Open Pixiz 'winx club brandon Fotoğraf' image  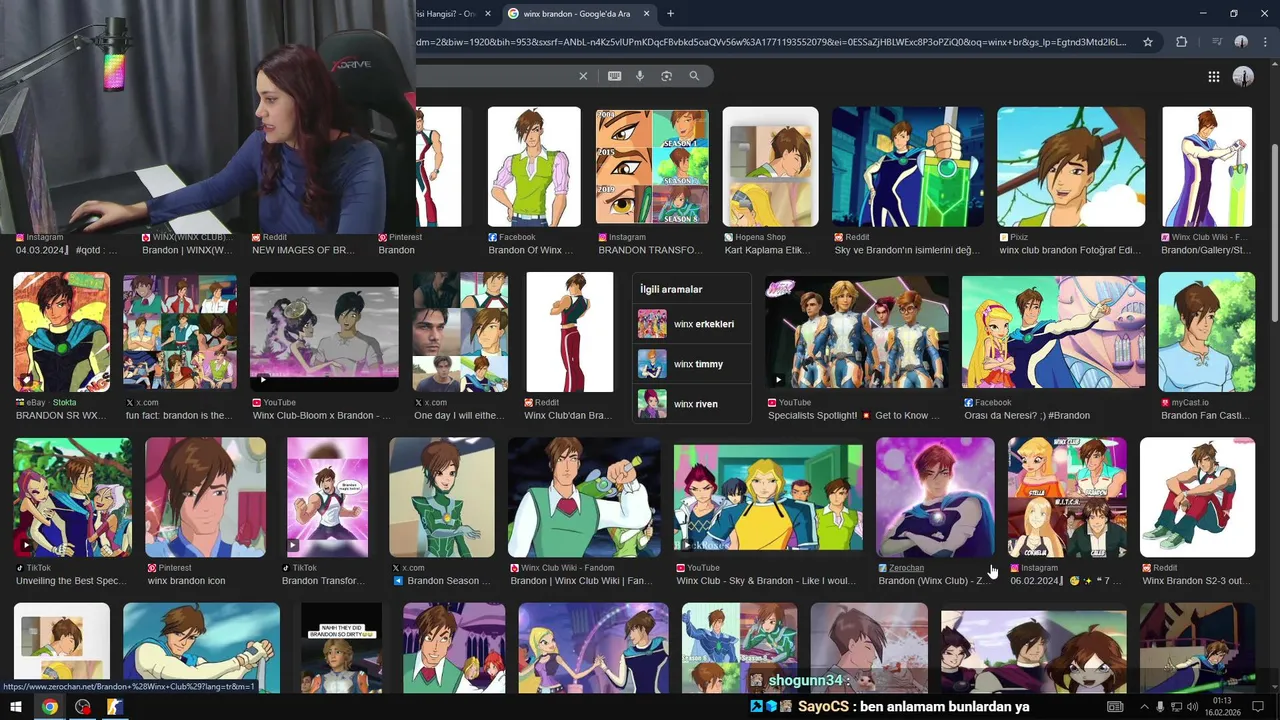tap(1071, 167)
